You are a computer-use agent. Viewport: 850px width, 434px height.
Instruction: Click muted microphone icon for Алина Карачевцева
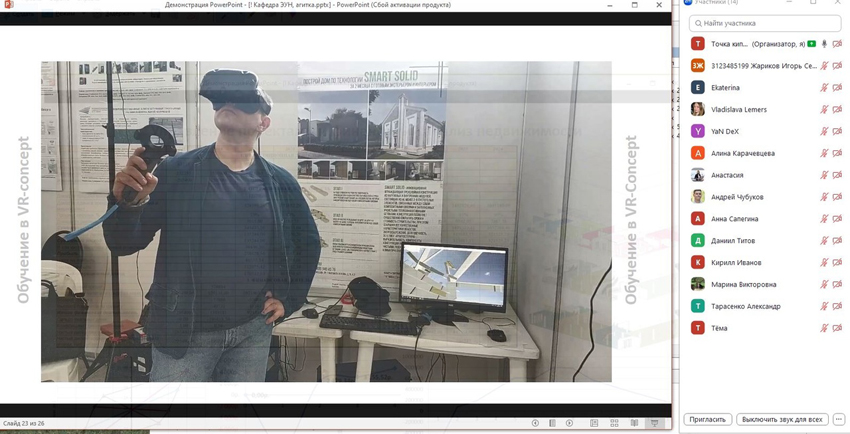[x=825, y=153]
